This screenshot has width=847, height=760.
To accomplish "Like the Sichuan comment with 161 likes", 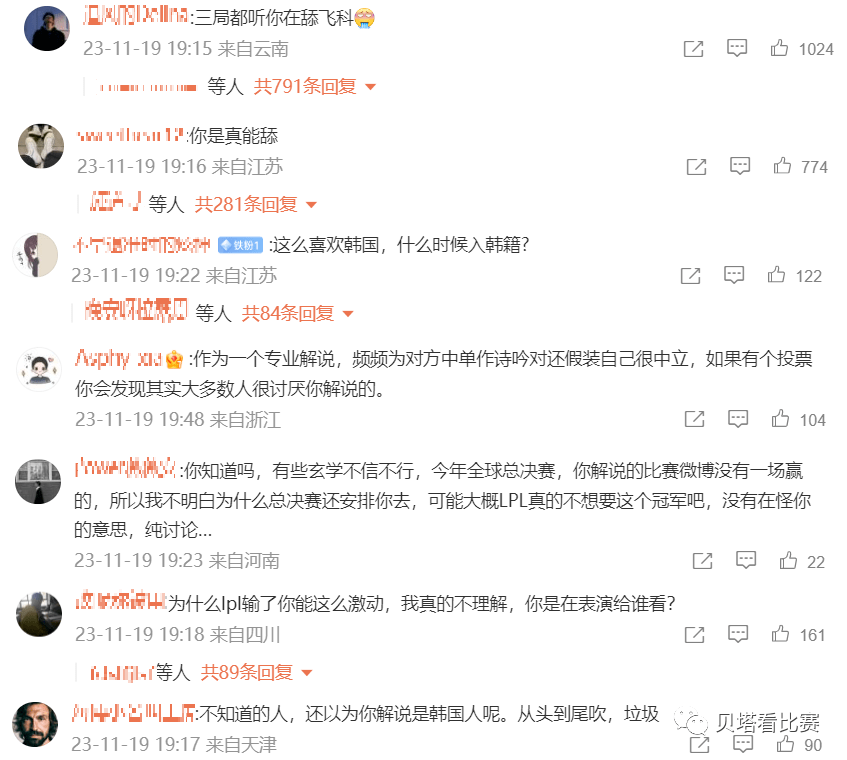I will tap(780, 634).
